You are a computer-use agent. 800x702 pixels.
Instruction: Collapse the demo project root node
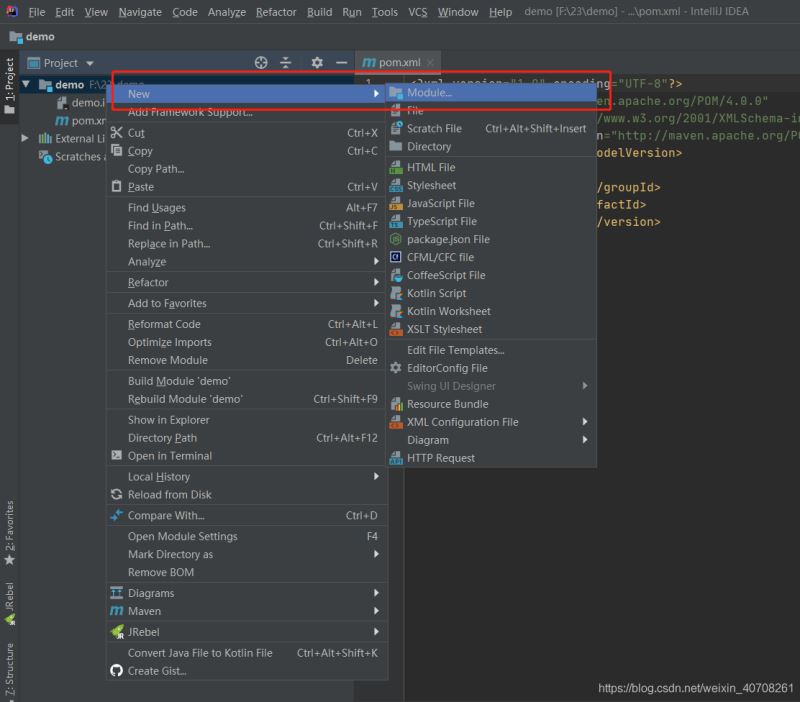pyautogui.click(x=24, y=85)
